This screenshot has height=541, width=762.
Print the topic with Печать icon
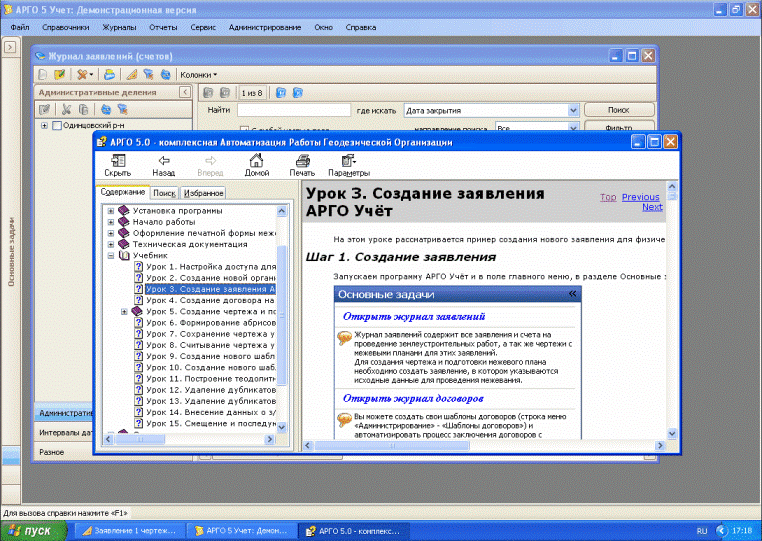(x=303, y=160)
